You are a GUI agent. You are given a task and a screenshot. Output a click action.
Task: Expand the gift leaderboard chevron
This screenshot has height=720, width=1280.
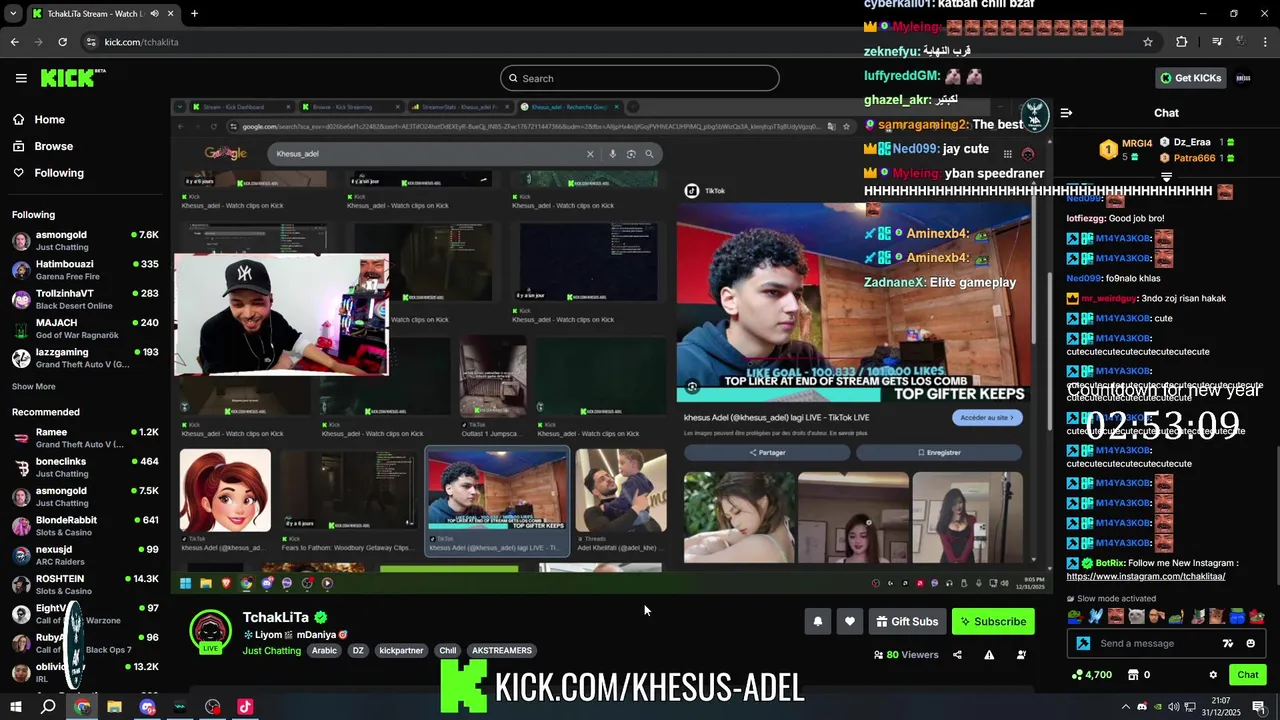1166,177
